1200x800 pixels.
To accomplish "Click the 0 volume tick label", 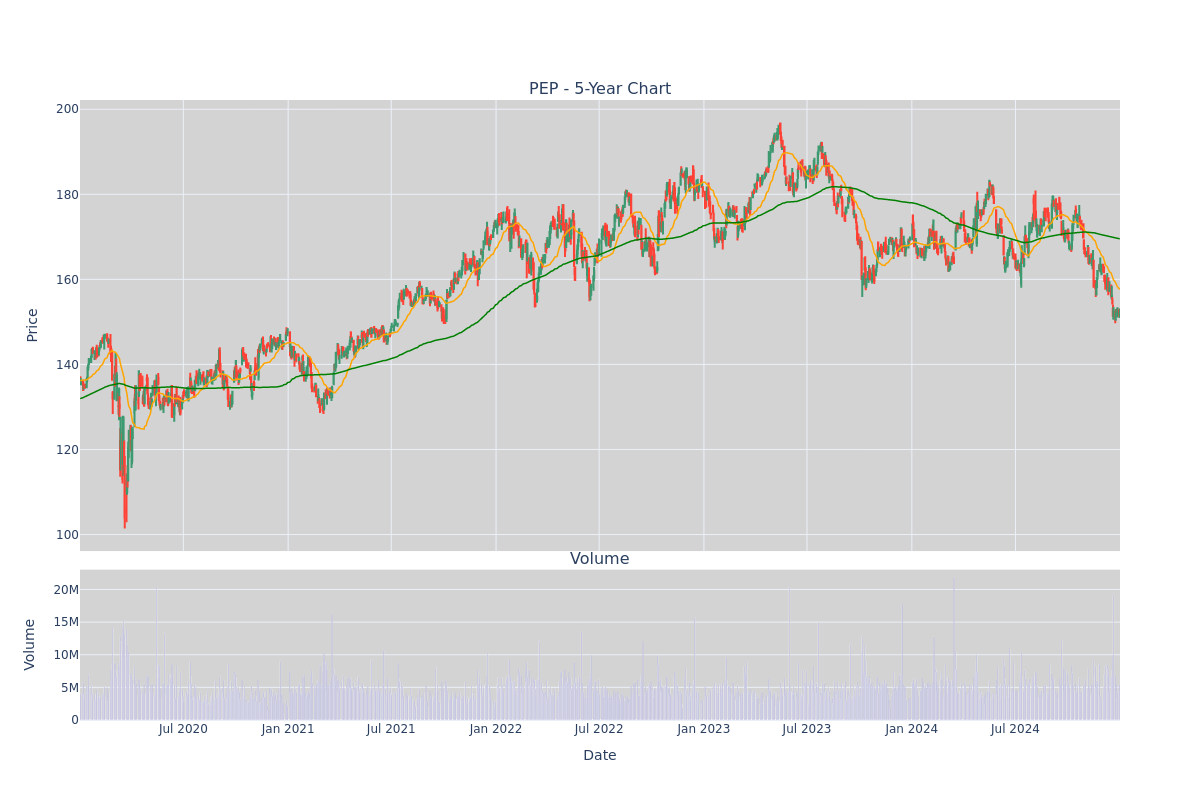I will (x=74, y=720).
